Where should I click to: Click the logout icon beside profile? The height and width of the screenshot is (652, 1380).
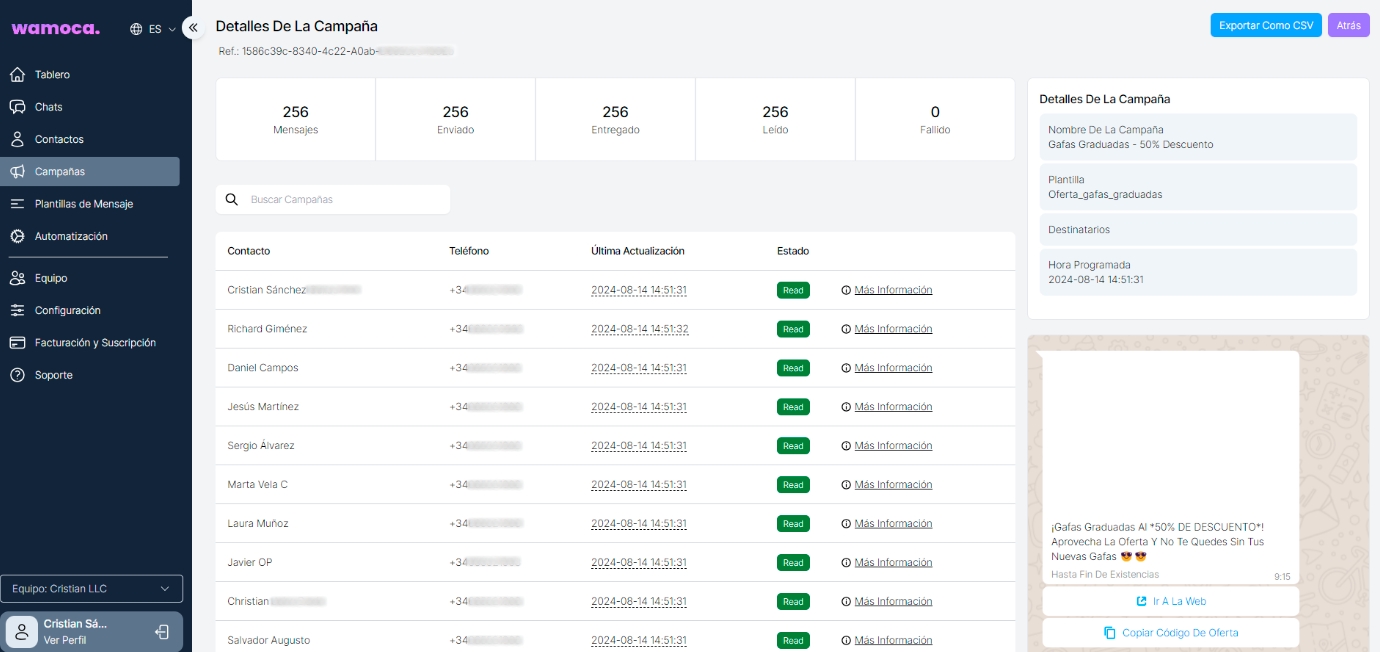tap(162, 632)
